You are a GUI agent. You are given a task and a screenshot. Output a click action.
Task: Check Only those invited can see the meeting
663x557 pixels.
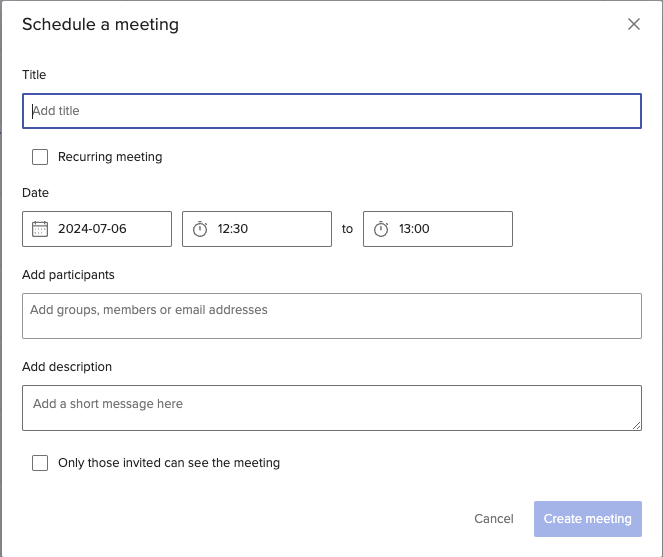(x=40, y=463)
